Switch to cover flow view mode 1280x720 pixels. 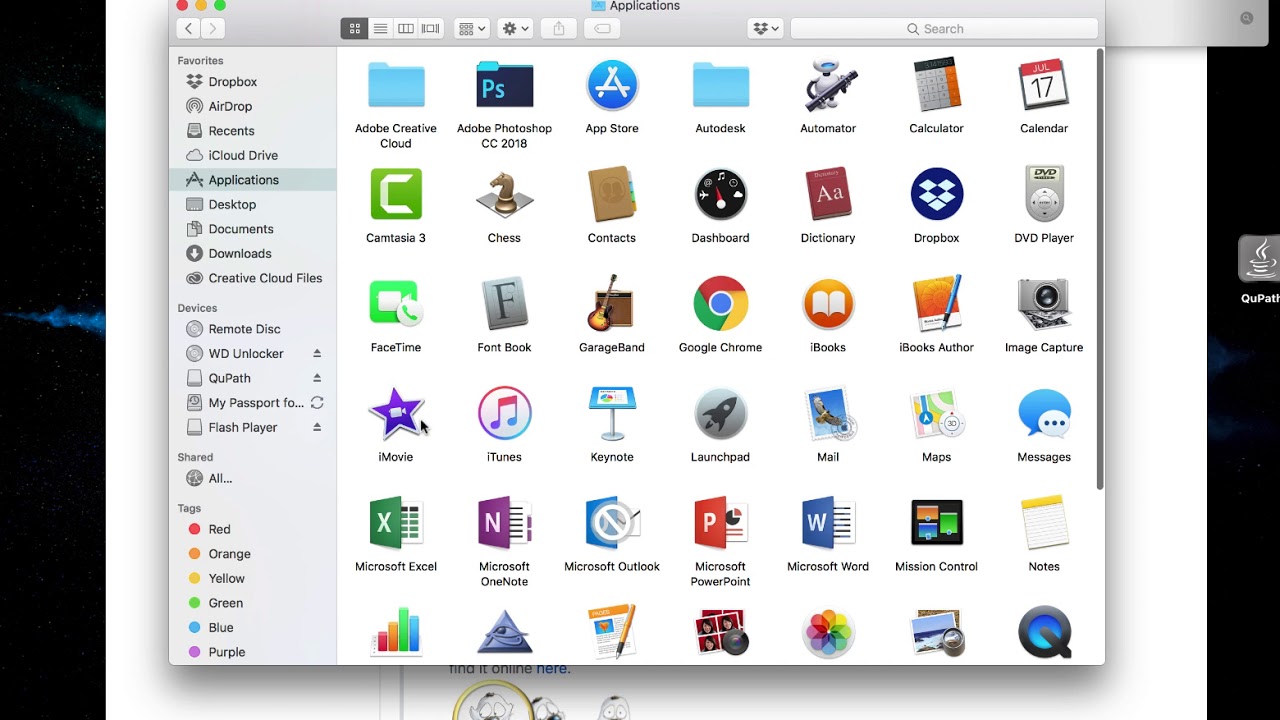click(x=431, y=29)
